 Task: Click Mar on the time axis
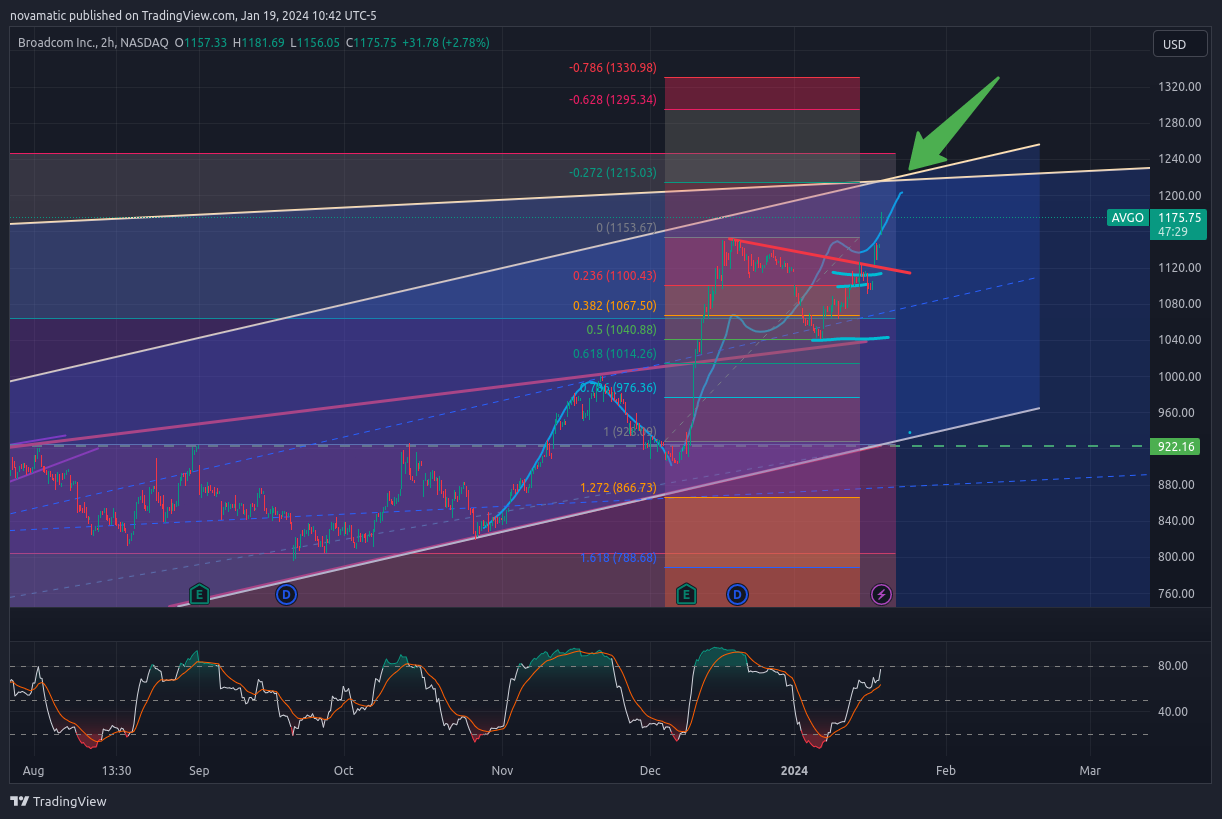tap(1090, 771)
